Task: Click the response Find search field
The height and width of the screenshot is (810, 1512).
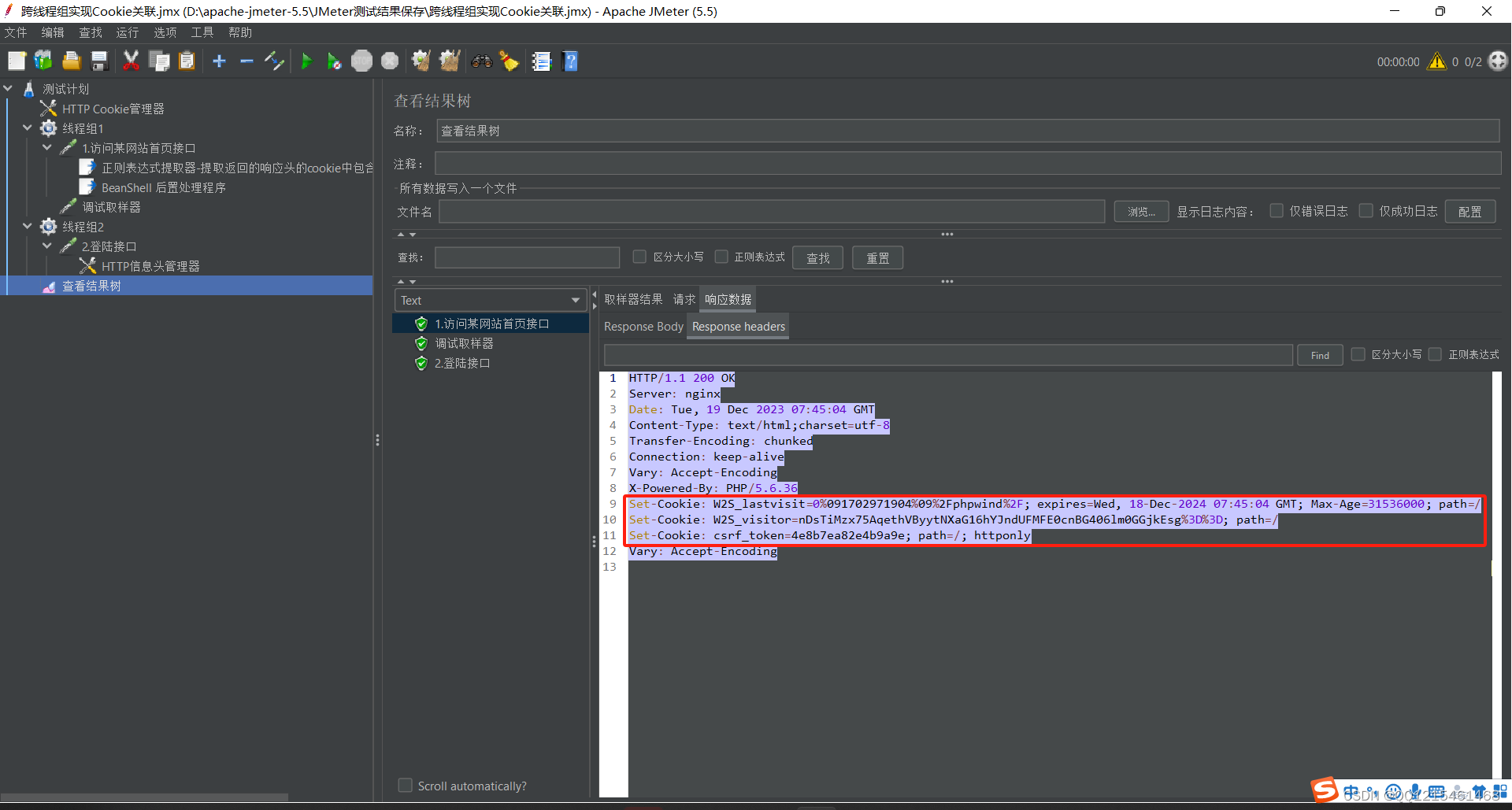Action: (948, 355)
